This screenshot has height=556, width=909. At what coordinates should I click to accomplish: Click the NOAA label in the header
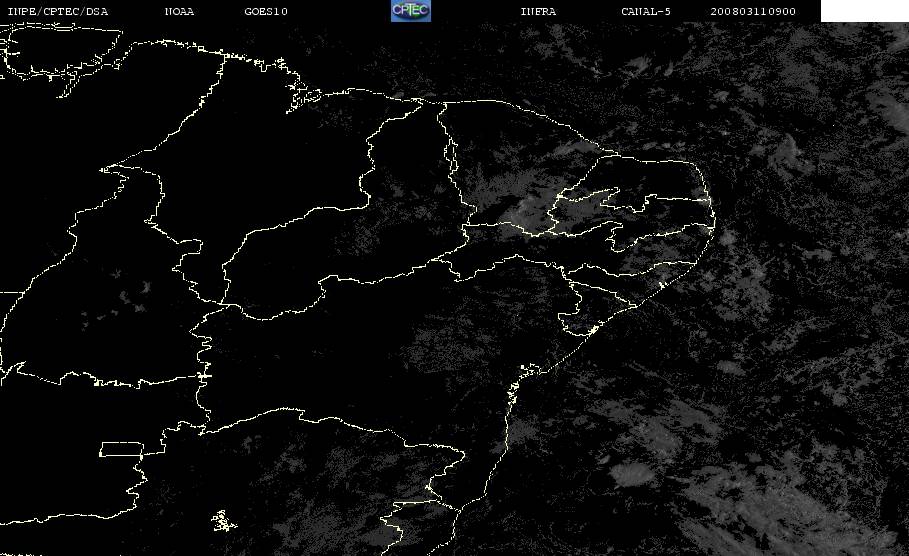(x=180, y=11)
